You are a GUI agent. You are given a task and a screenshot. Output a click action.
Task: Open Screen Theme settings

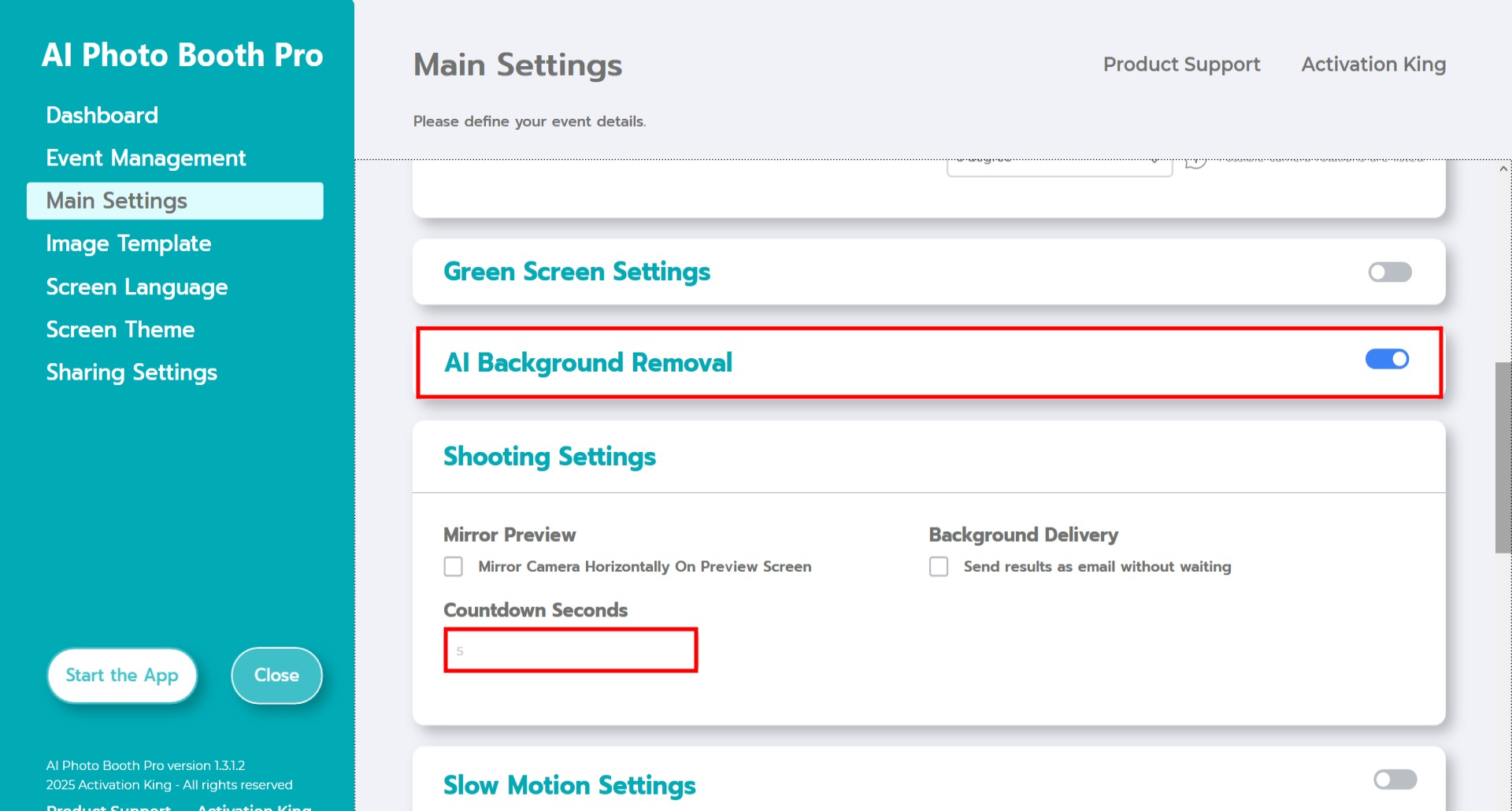120,330
